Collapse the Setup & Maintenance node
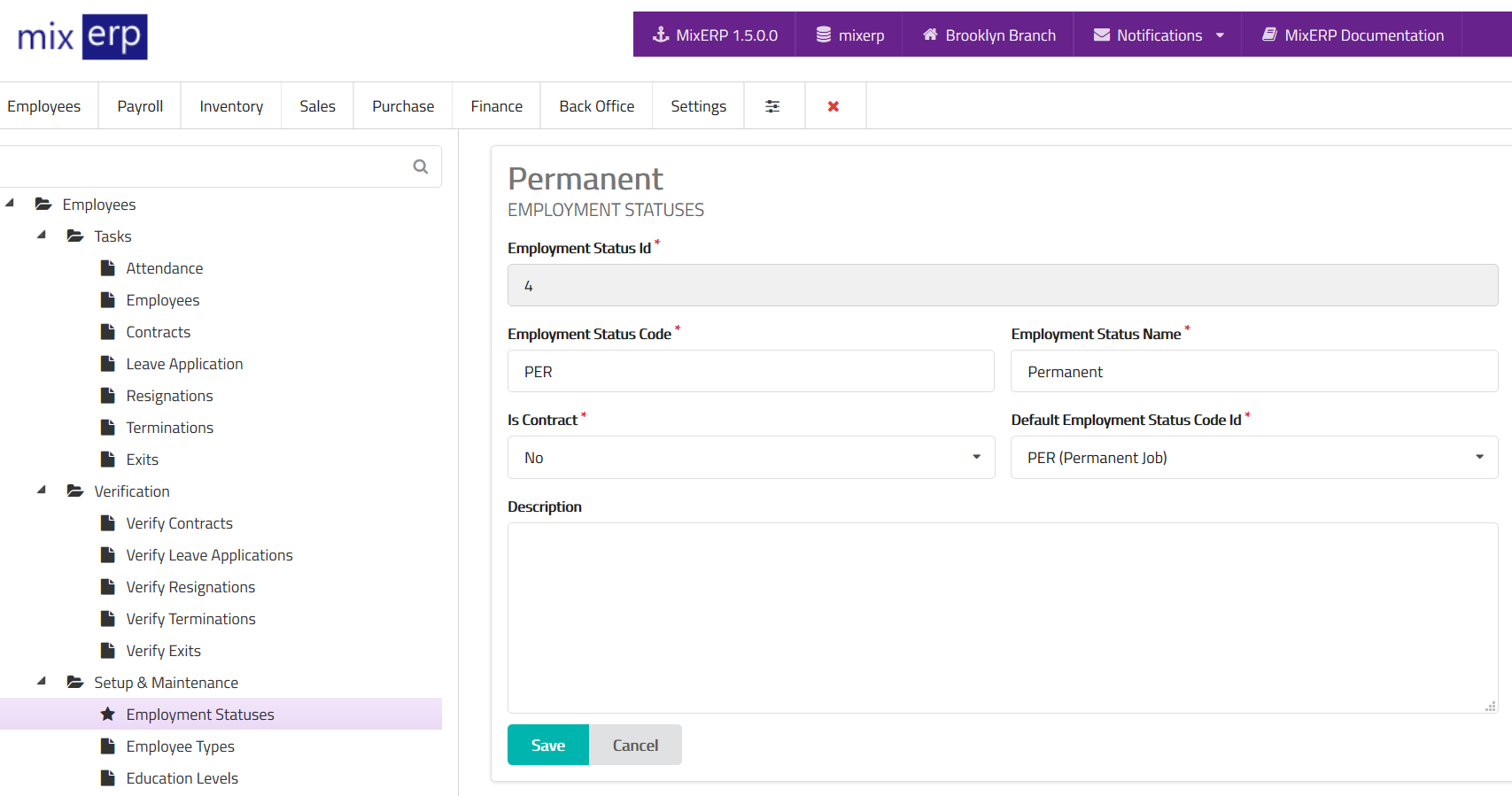 click(42, 682)
